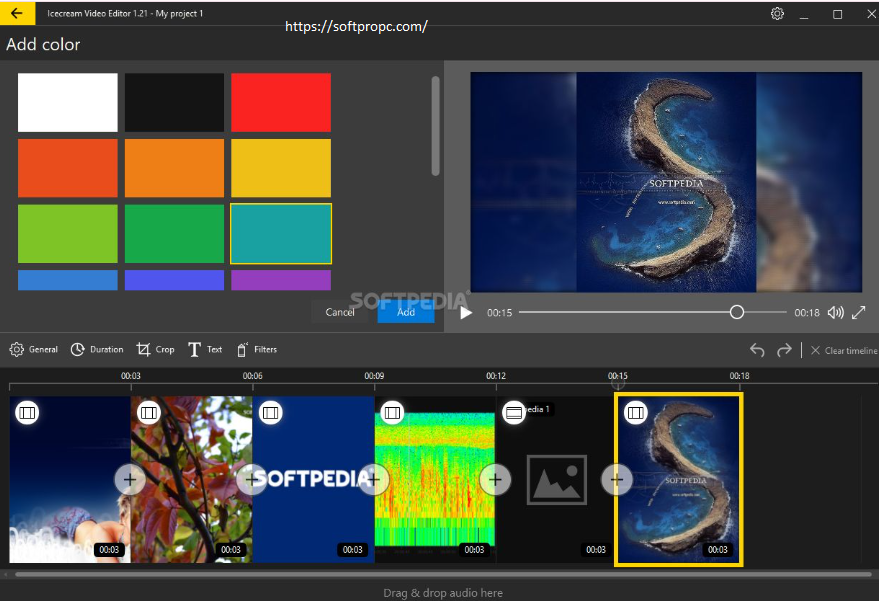
Task: Mute the preview volume speaker icon
Action: coord(835,313)
